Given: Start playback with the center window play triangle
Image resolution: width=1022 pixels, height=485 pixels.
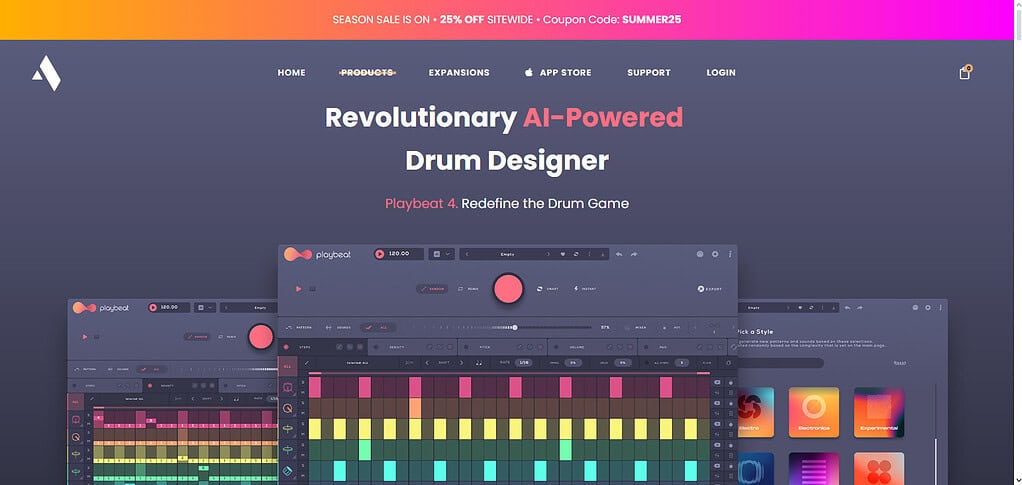Looking at the screenshot, I should [299, 289].
